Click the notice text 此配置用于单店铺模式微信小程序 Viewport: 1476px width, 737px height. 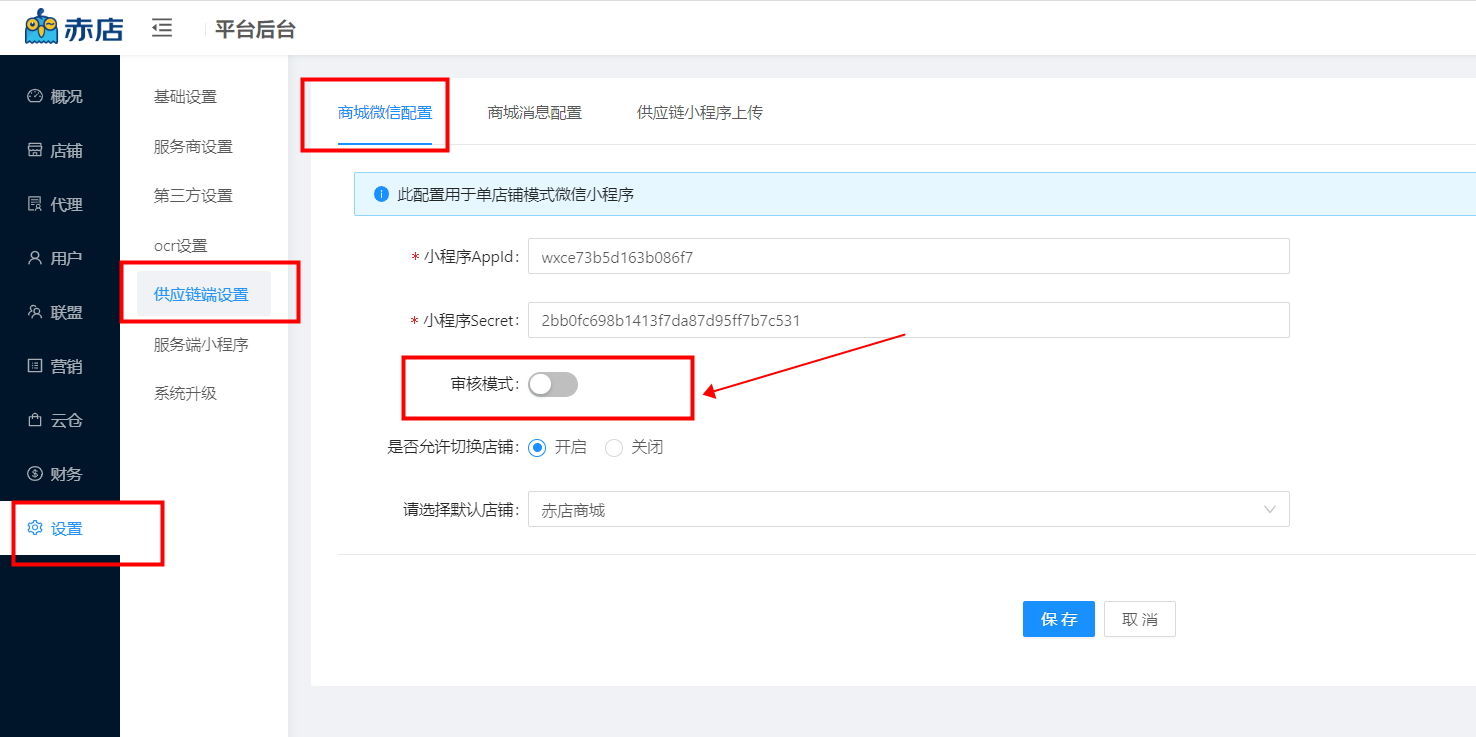516,195
